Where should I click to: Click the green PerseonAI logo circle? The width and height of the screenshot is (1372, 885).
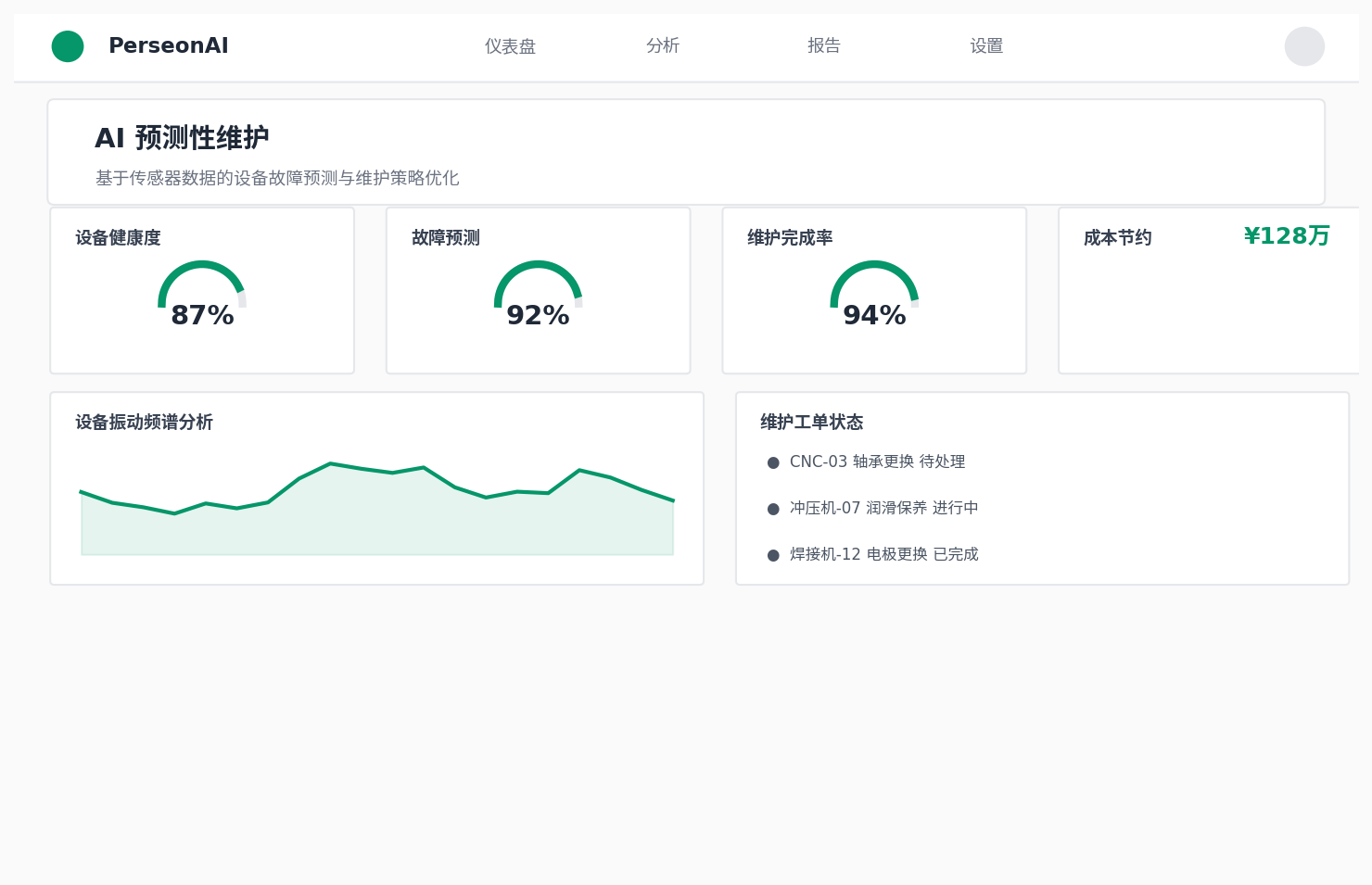tap(68, 46)
